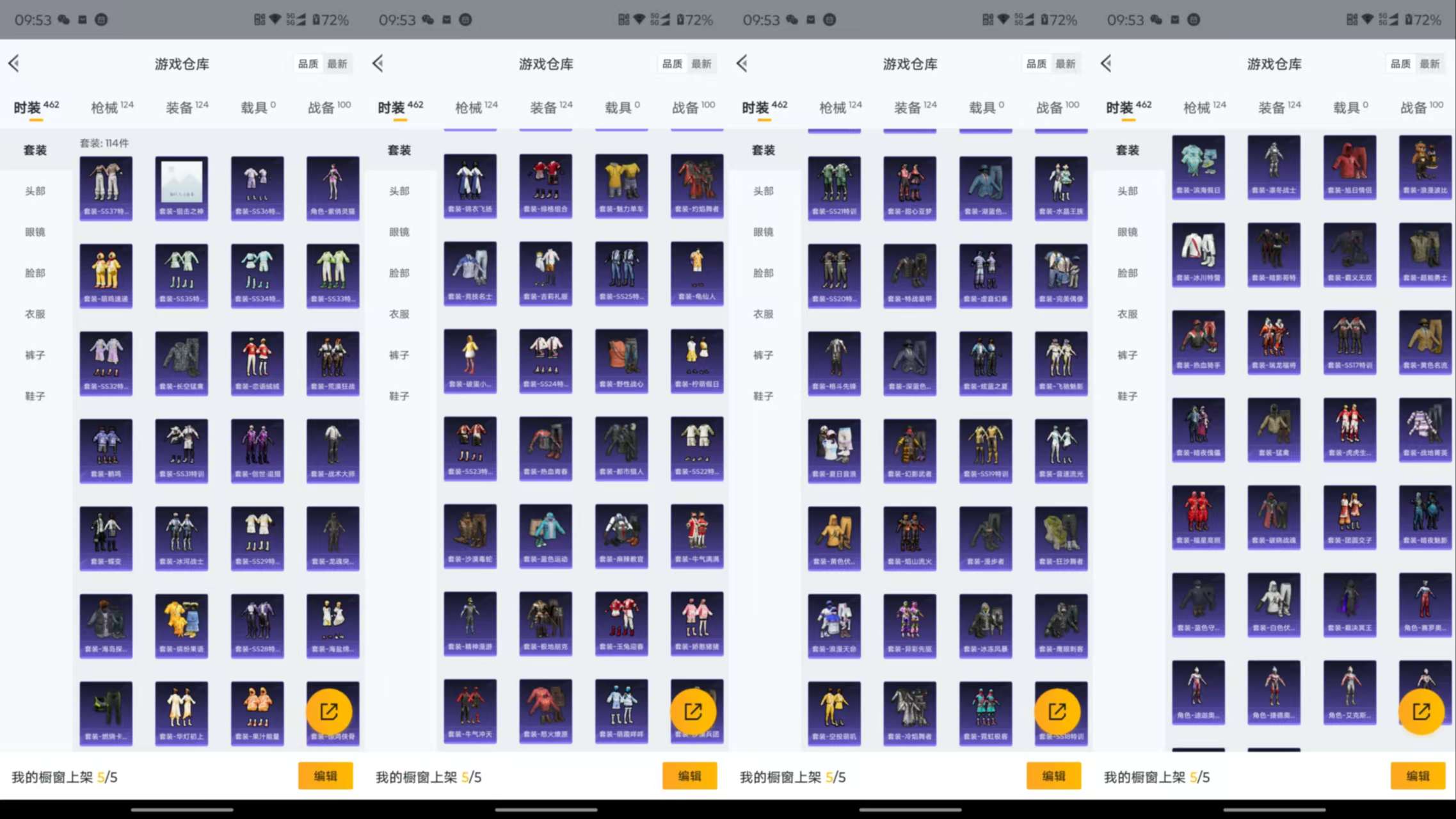This screenshot has width=1456, height=819.
Task: Tap the orange share/export floating button
Action: (330, 711)
